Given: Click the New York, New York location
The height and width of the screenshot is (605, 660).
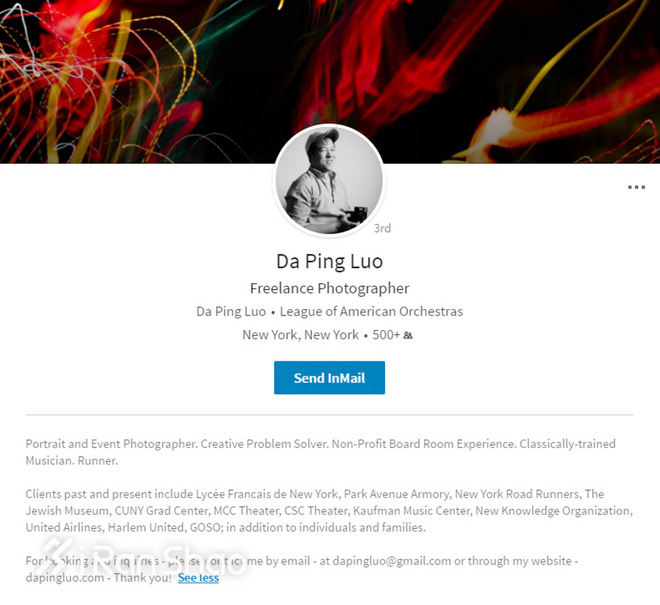Looking at the screenshot, I should [x=300, y=335].
